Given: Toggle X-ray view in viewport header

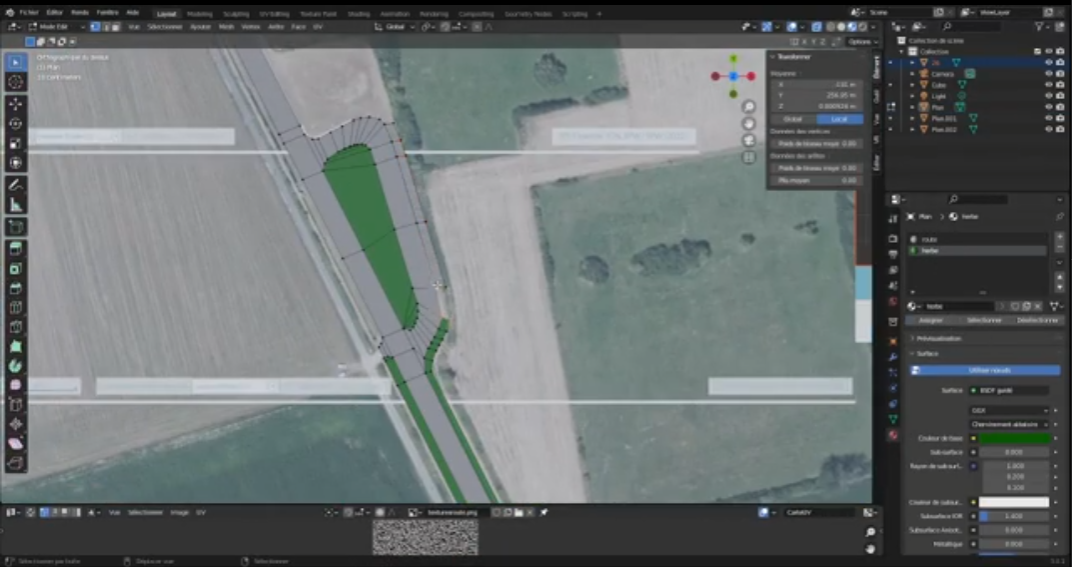Looking at the screenshot, I should [816, 27].
